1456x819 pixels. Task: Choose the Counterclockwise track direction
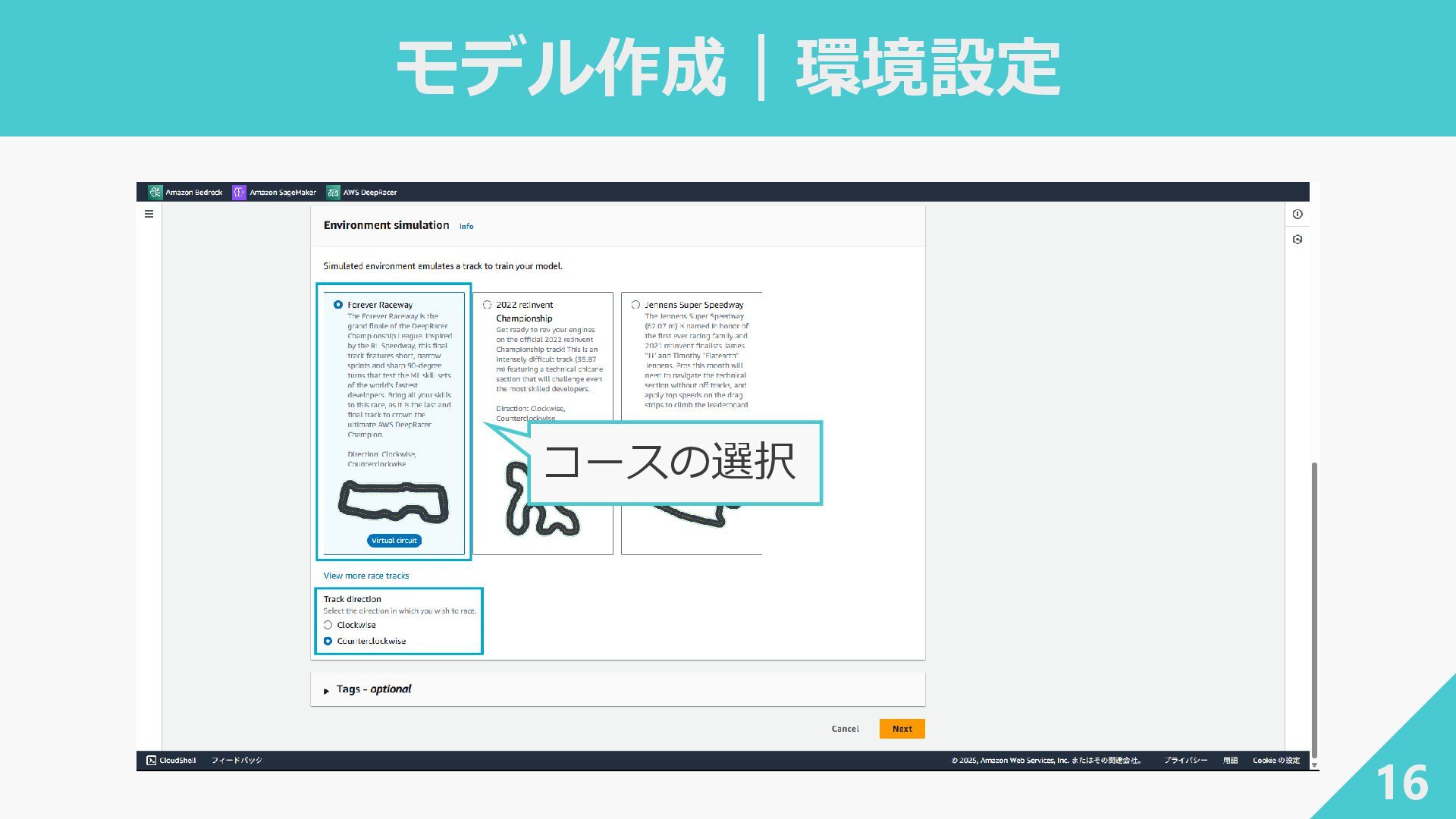point(328,642)
